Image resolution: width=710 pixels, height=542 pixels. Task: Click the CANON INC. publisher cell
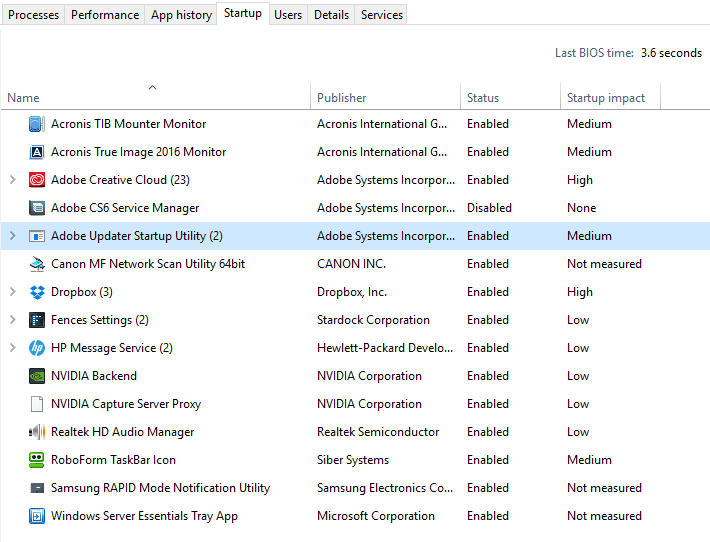pos(351,264)
